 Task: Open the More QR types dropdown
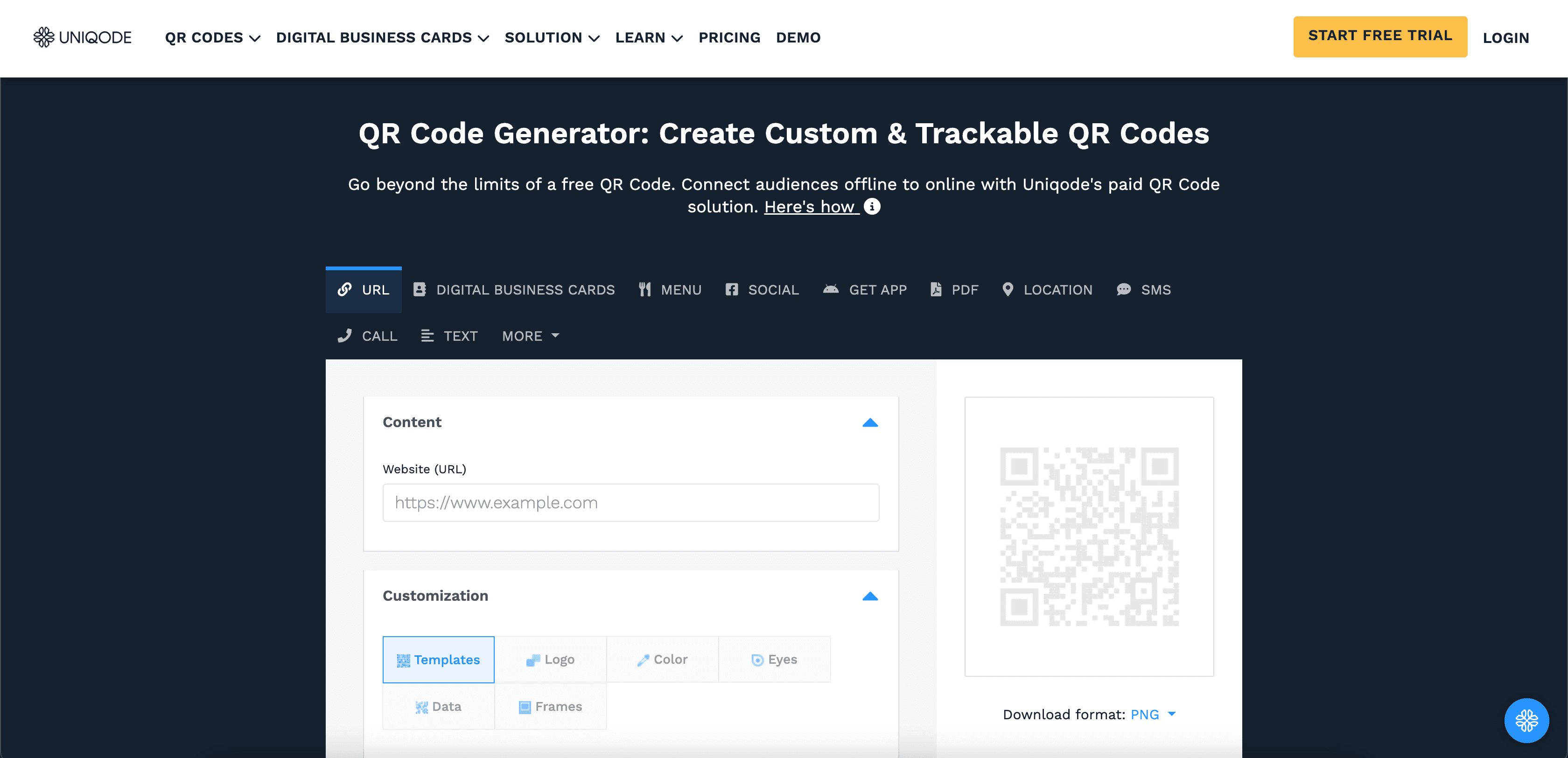tap(530, 336)
